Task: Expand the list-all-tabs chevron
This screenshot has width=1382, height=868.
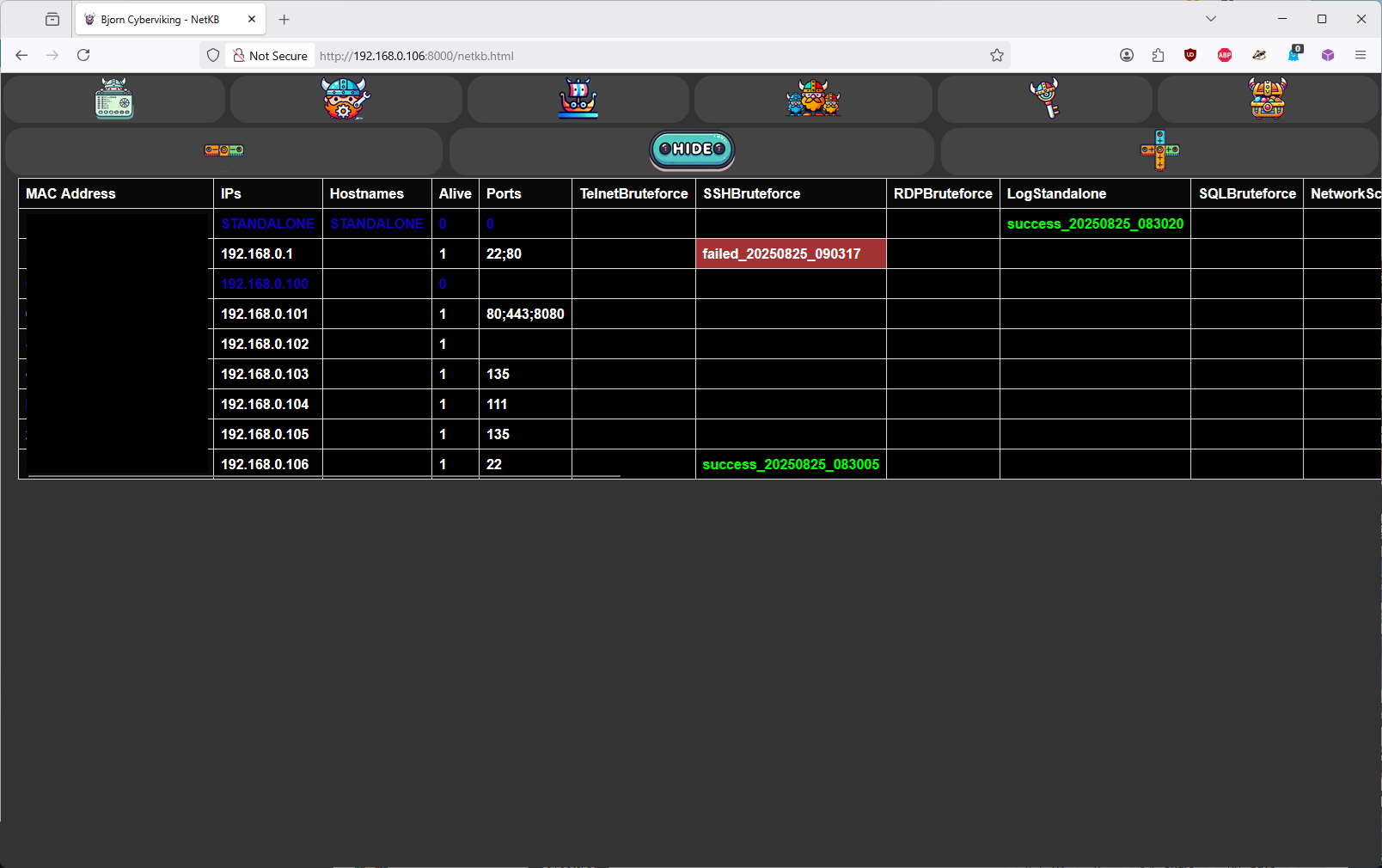Action: click(x=1211, y=19)
